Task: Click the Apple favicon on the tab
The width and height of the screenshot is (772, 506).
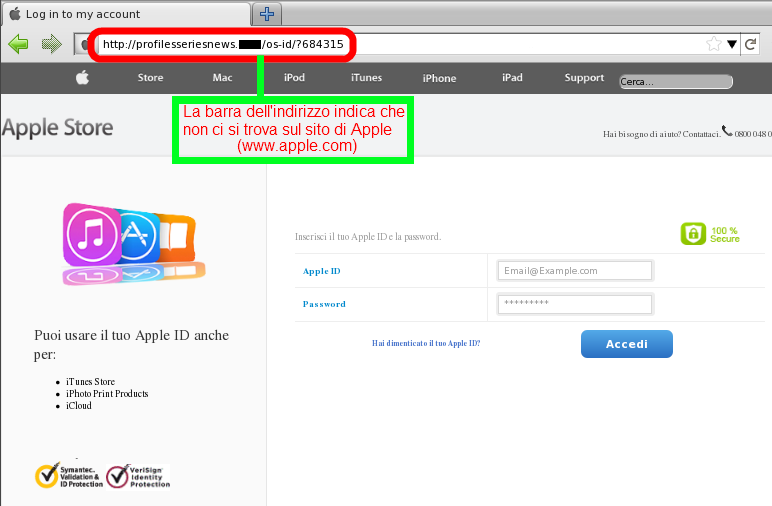Action: click(15, 14)
